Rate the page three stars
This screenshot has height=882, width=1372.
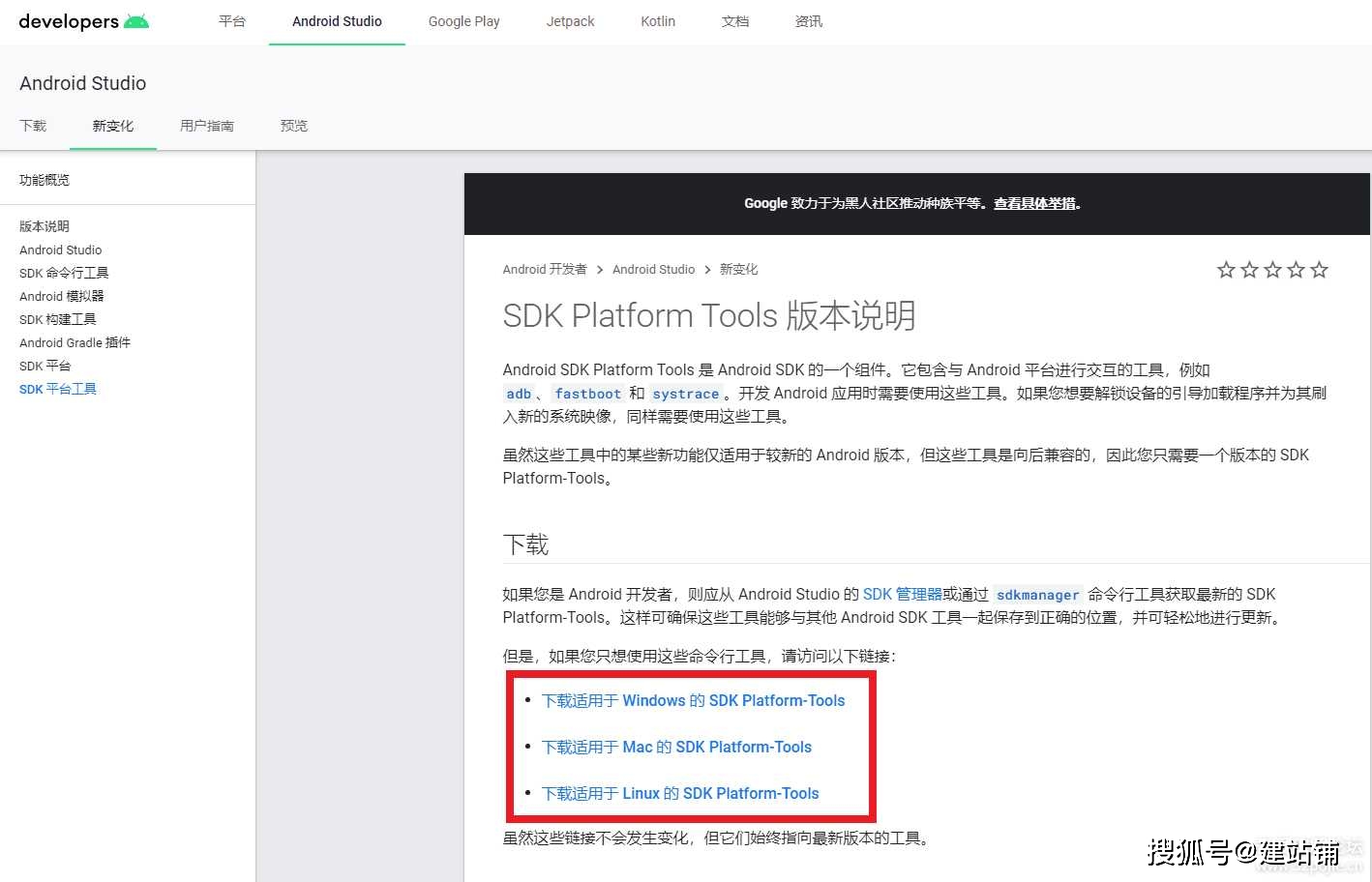click(1272, 270)
